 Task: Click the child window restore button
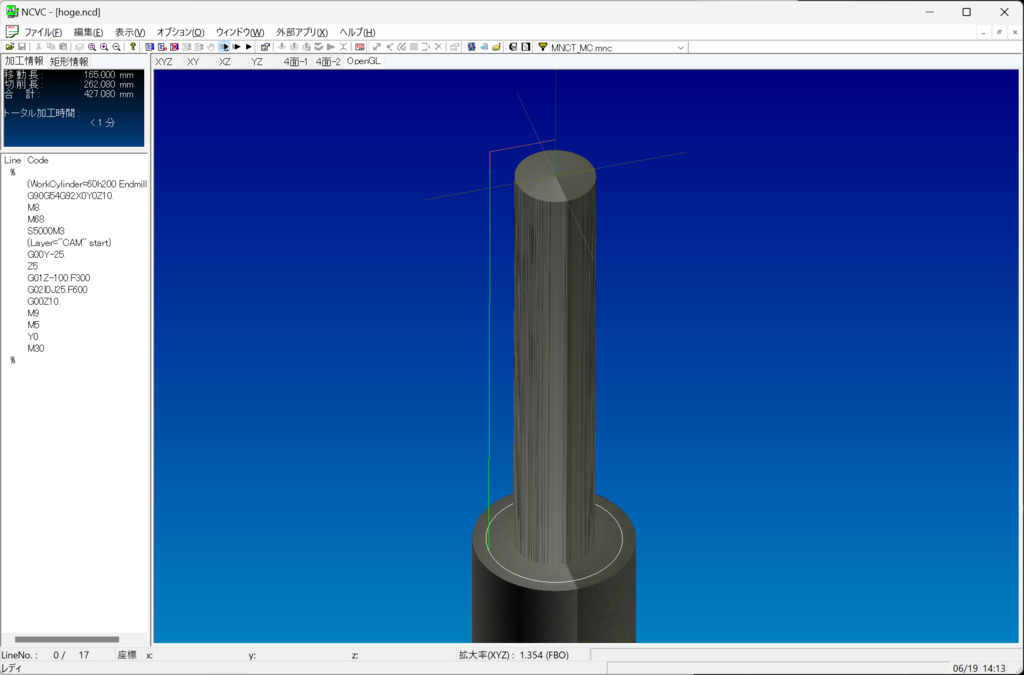pyautogui.click(x=999, y=32)
